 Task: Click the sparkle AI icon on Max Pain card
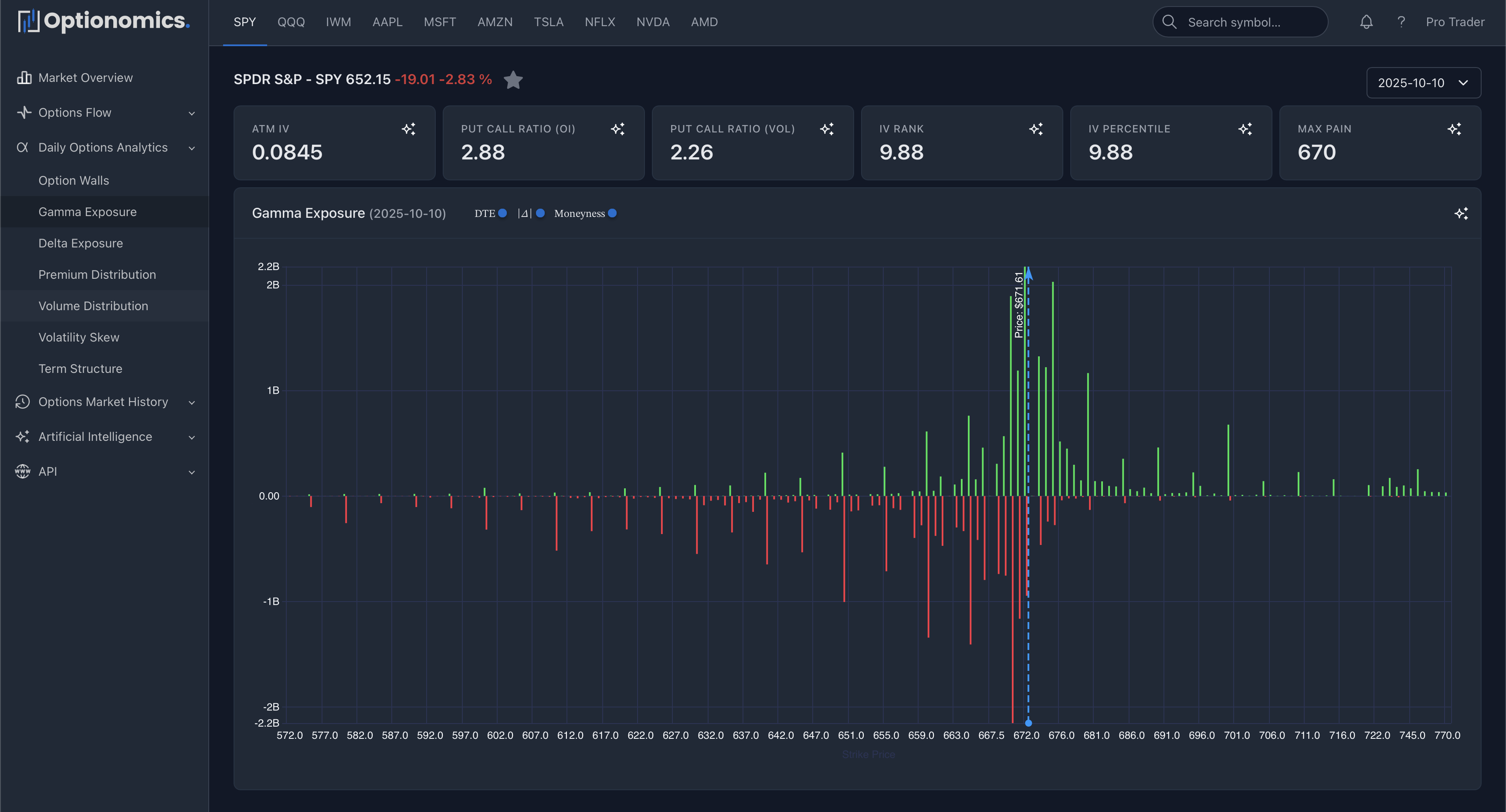coord(1455,129)
